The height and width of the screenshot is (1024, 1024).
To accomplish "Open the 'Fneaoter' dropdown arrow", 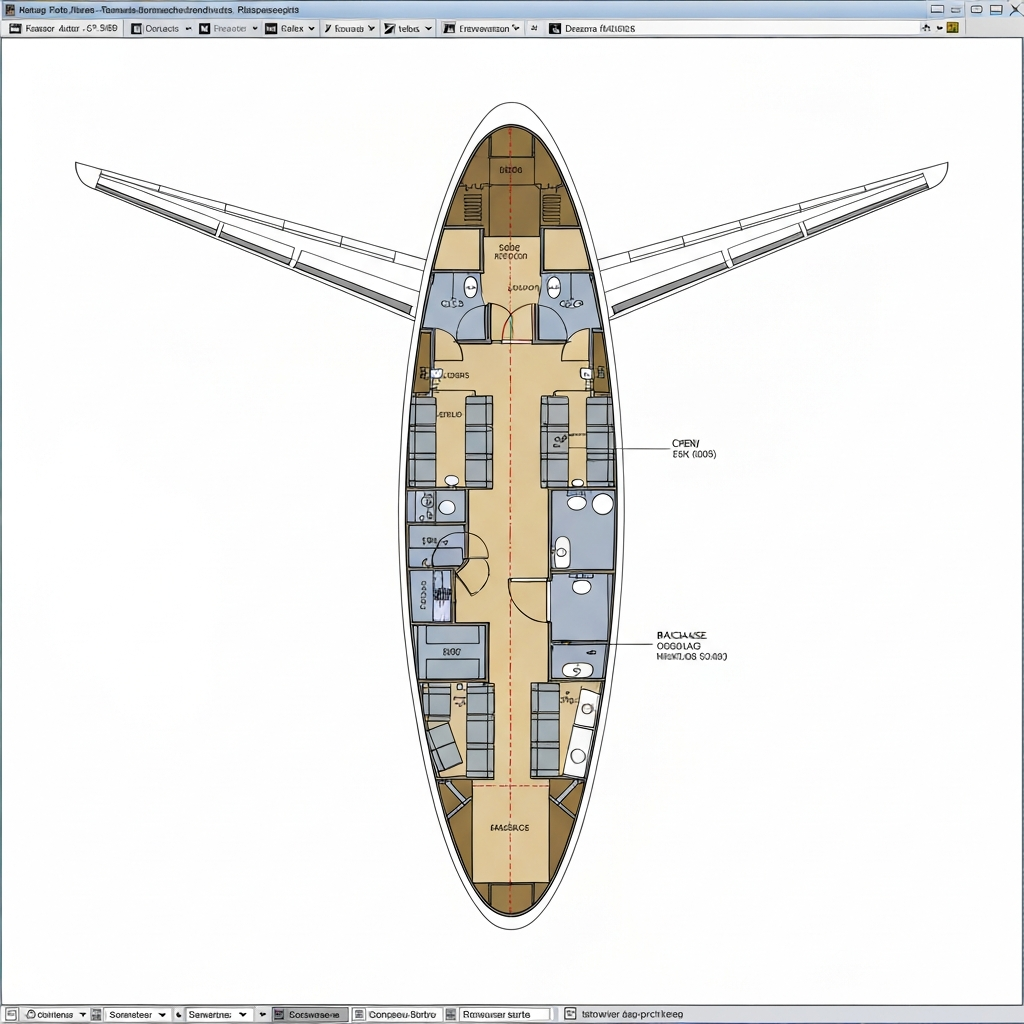I will point(255,29).
